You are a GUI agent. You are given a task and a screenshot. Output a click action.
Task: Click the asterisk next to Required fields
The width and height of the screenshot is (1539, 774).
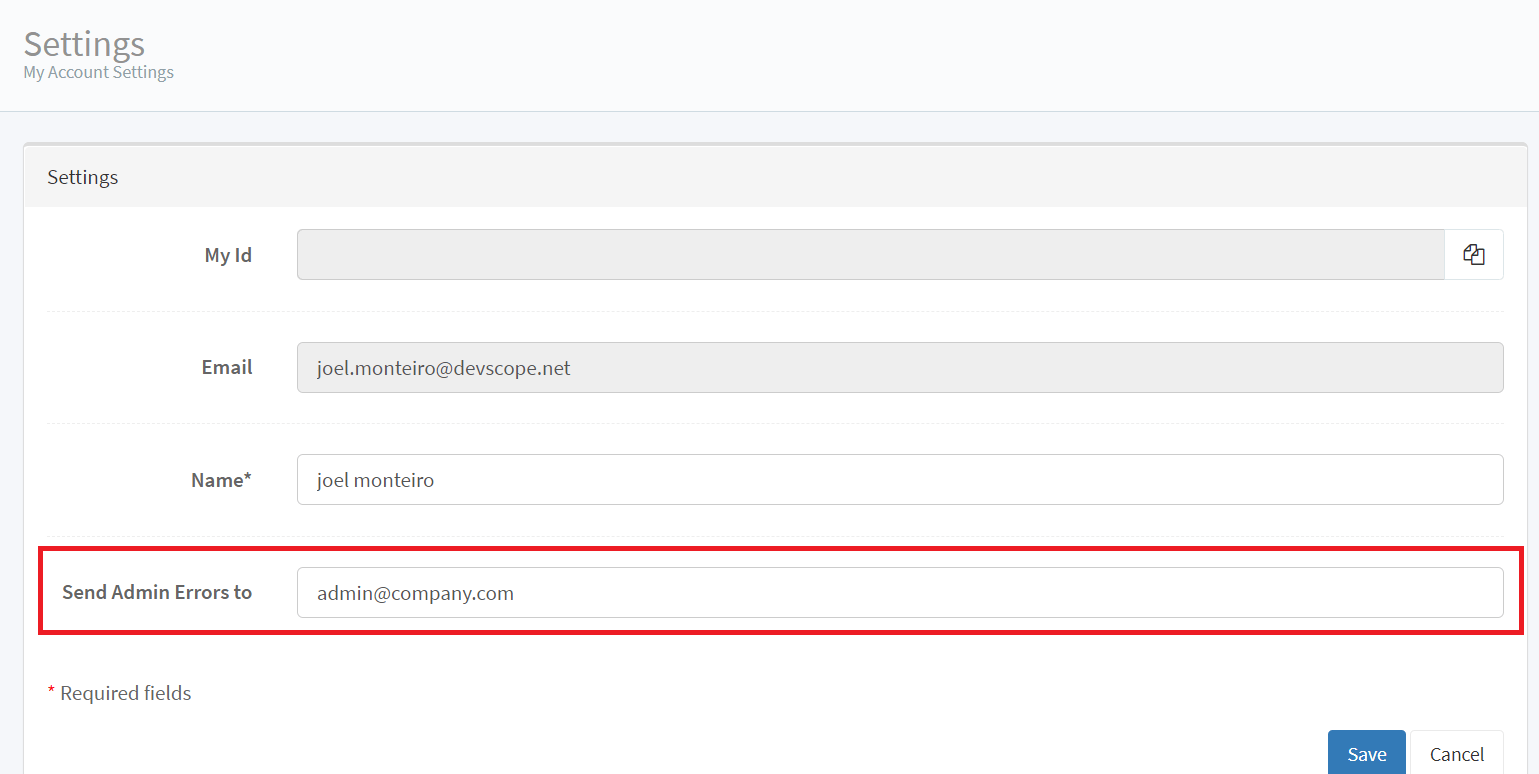click(x=50, y=691)
